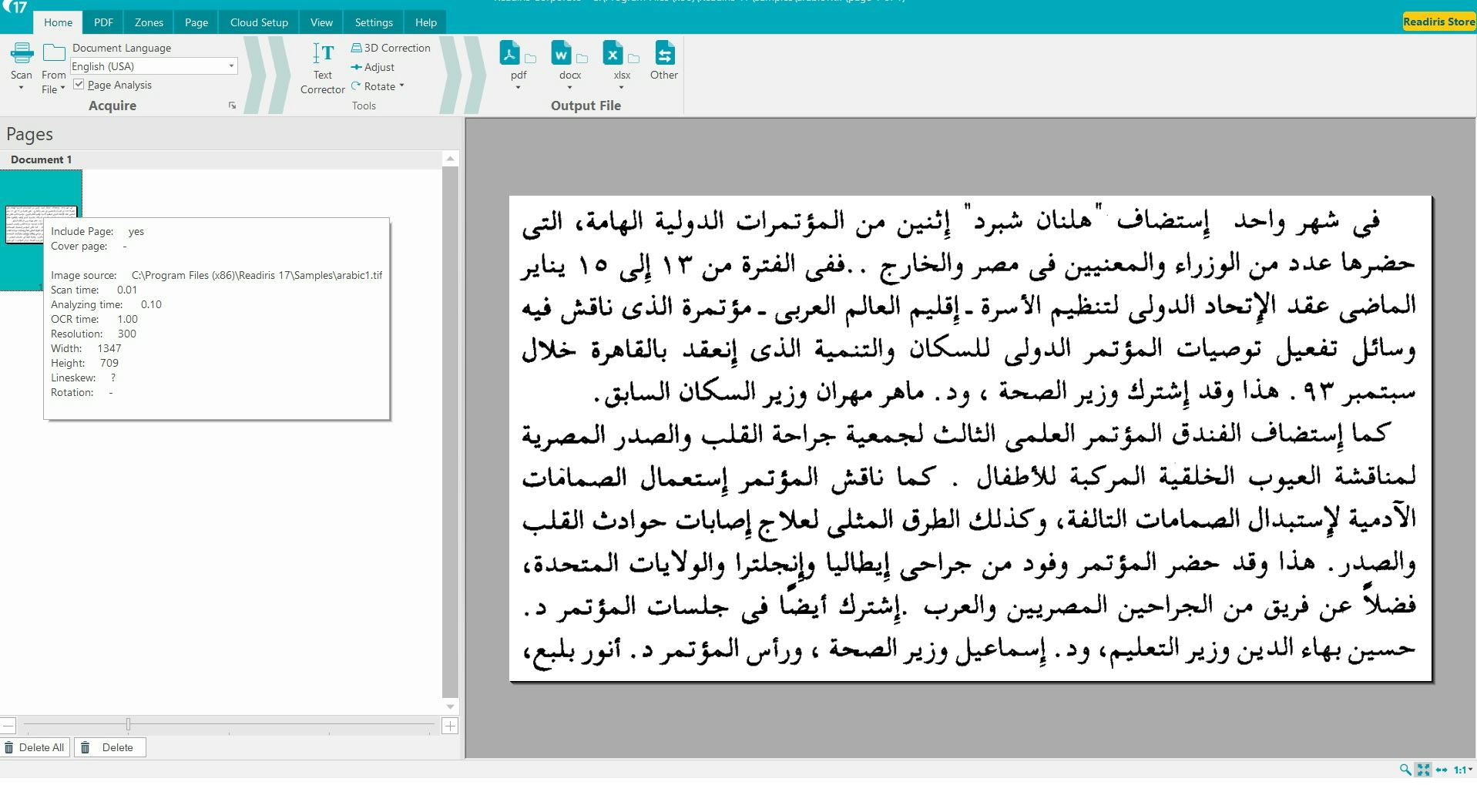The width and height of the screenshot is (1477, 812).
Task: Click the Resolution value 300
Action: pos(126,334)
